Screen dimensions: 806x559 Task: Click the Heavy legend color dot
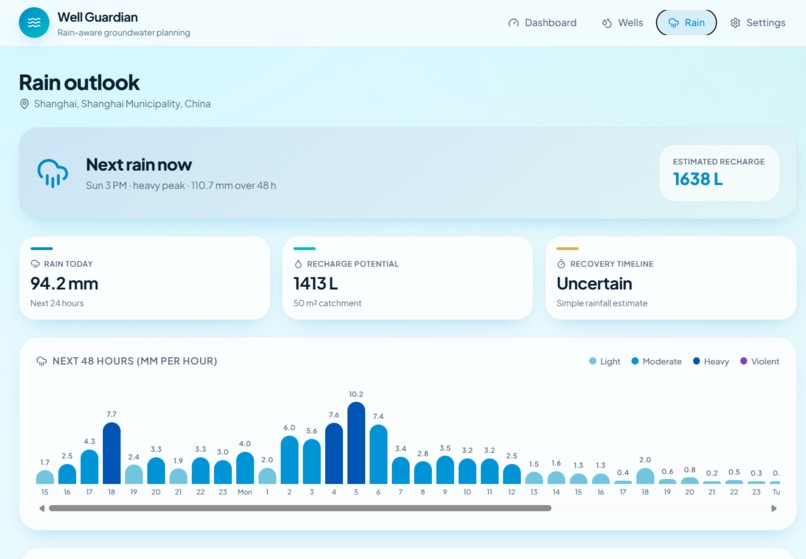coord(697,361)
